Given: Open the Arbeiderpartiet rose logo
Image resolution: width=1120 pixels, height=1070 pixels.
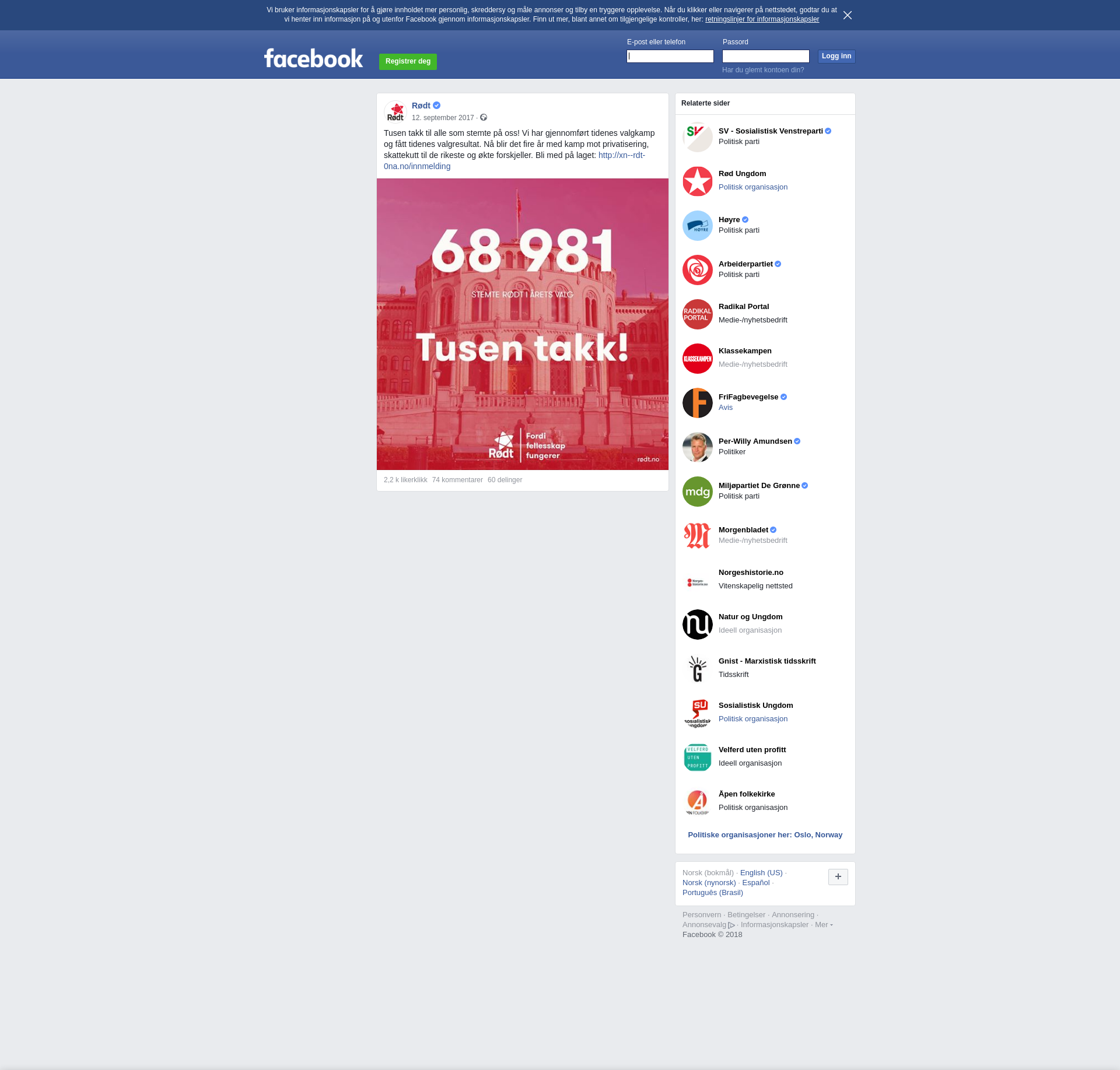Looking at the screenshot, I should pyautogui.click(x=698, y=270).
